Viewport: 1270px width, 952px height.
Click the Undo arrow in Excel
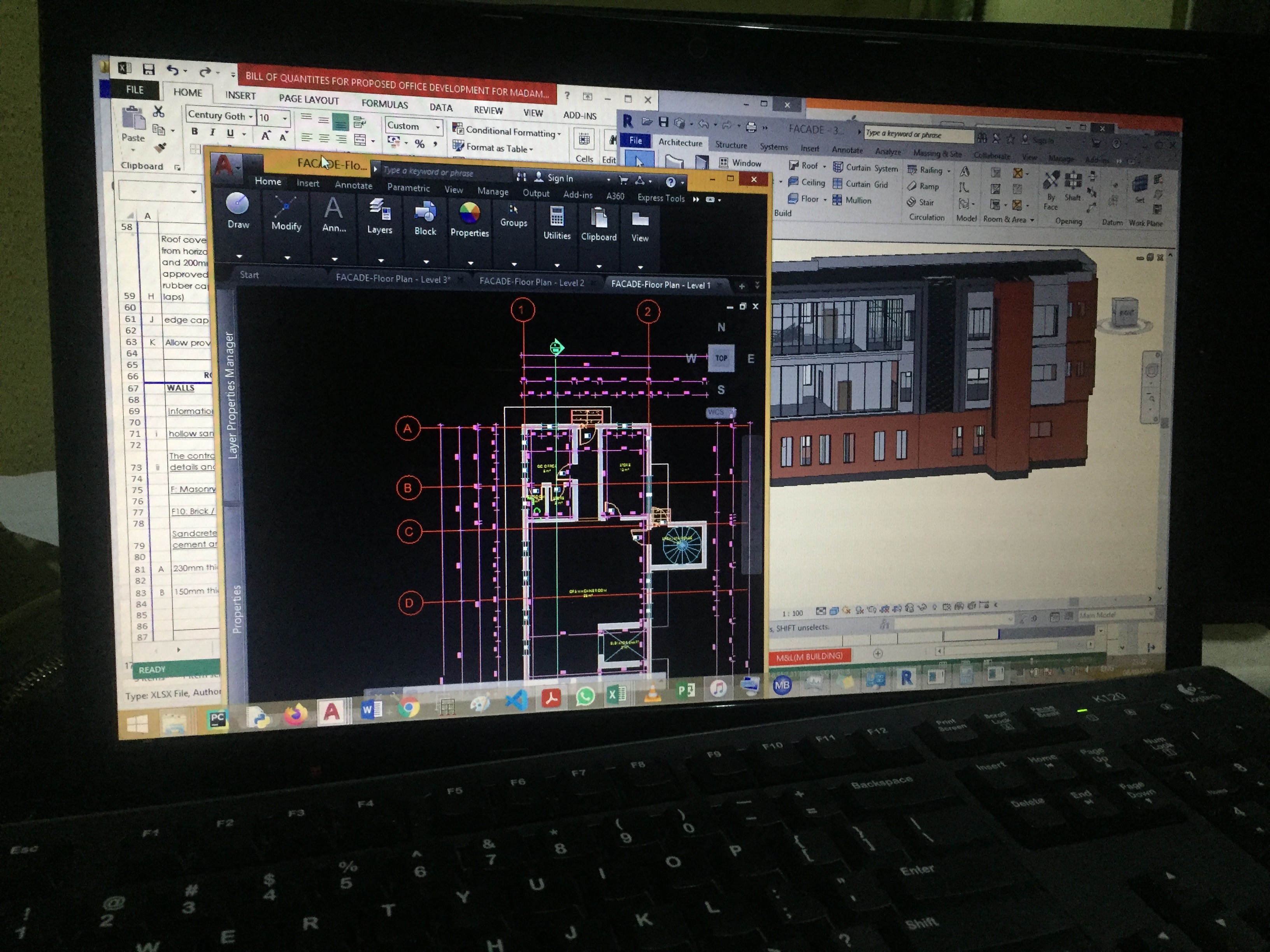(172, 70)
